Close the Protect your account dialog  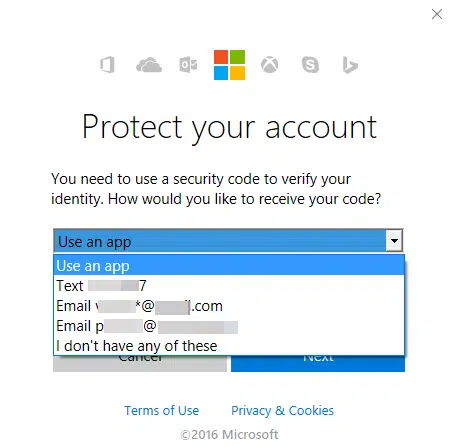point(437,14)
